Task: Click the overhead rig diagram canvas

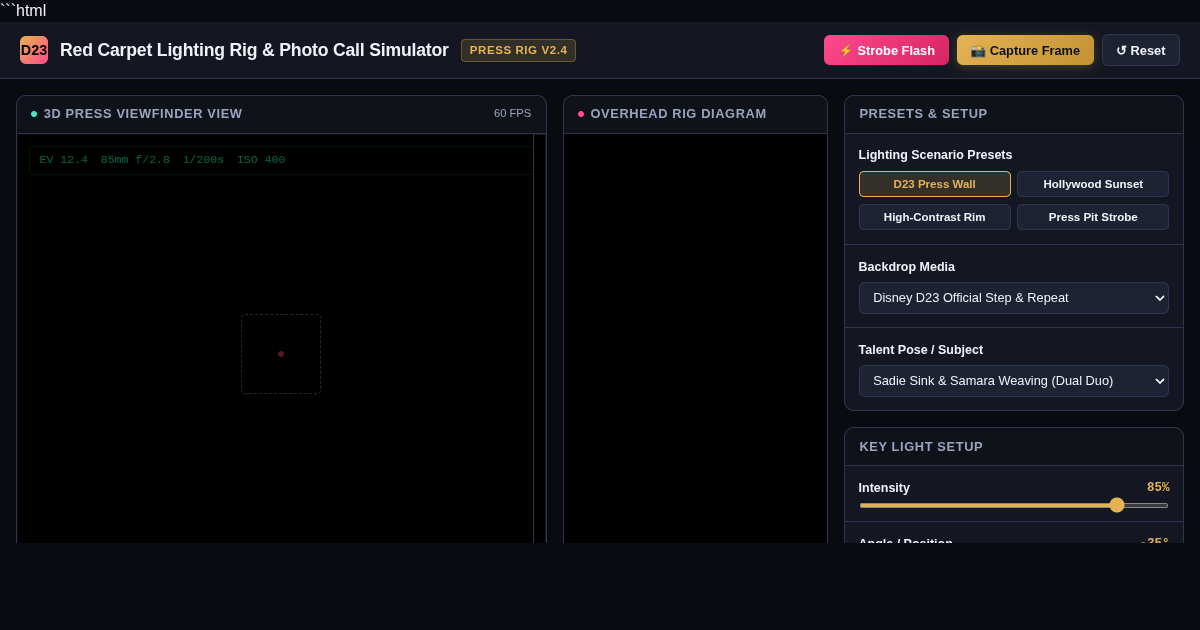Action: (x=695, y=338)
